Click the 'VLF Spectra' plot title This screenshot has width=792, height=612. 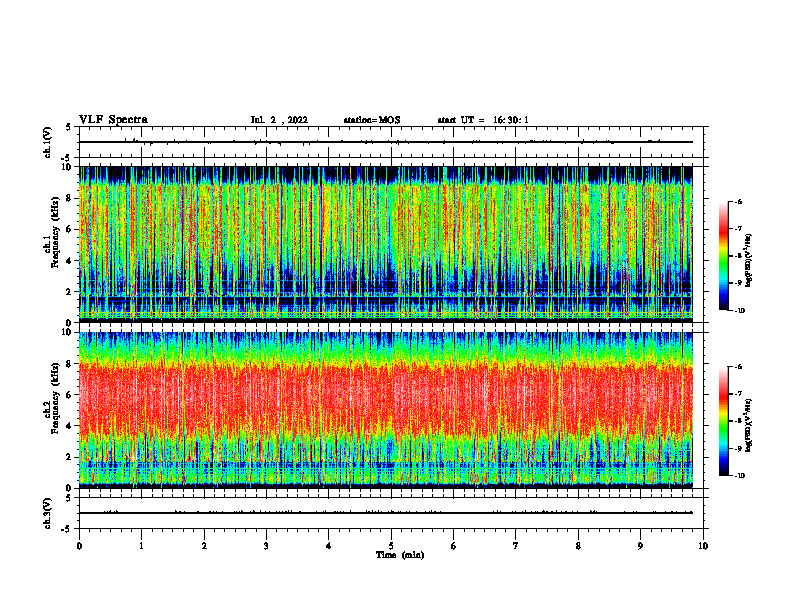pyautogui.click(x=113, y=120)
